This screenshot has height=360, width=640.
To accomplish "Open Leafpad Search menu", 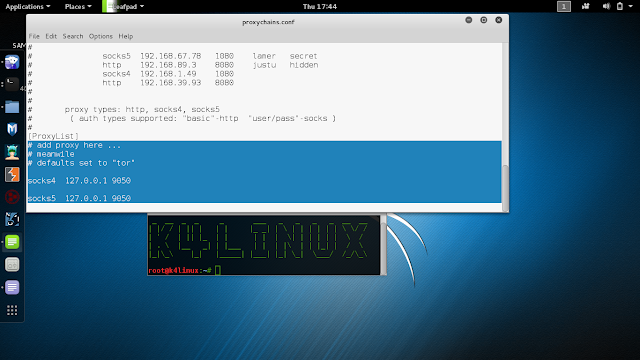I will coord(73,36).
